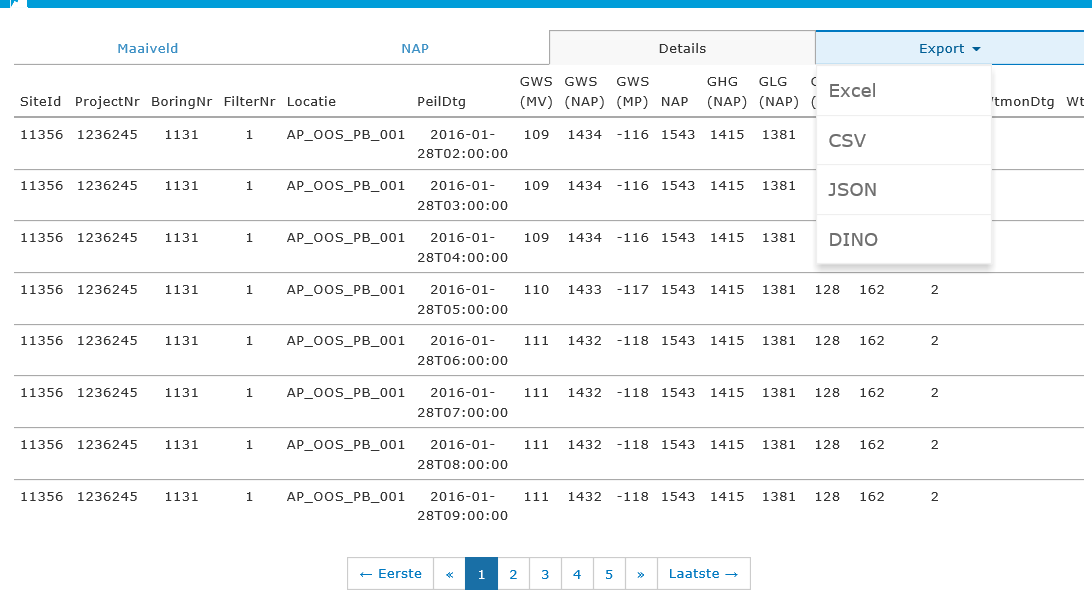This screenshot has width=1092, height=602.
Task: Click the PeilDtg column header
Action: (x=441, y=102)
